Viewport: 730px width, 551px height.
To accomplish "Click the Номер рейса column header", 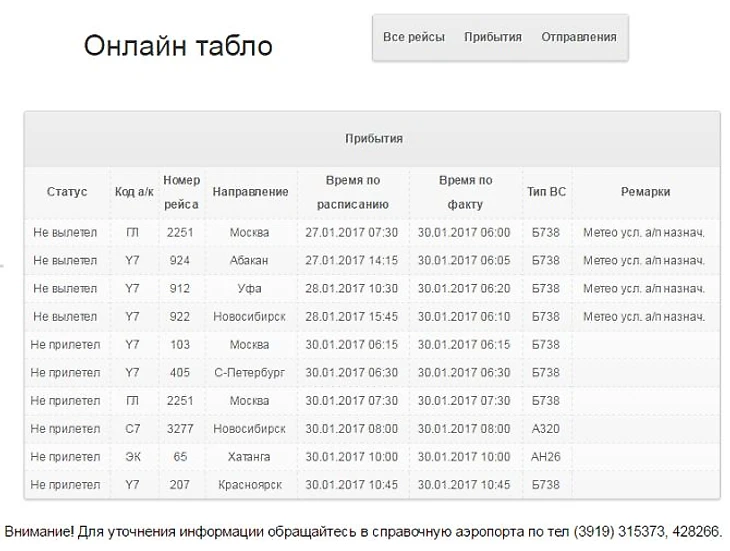I will pos(182,192).
